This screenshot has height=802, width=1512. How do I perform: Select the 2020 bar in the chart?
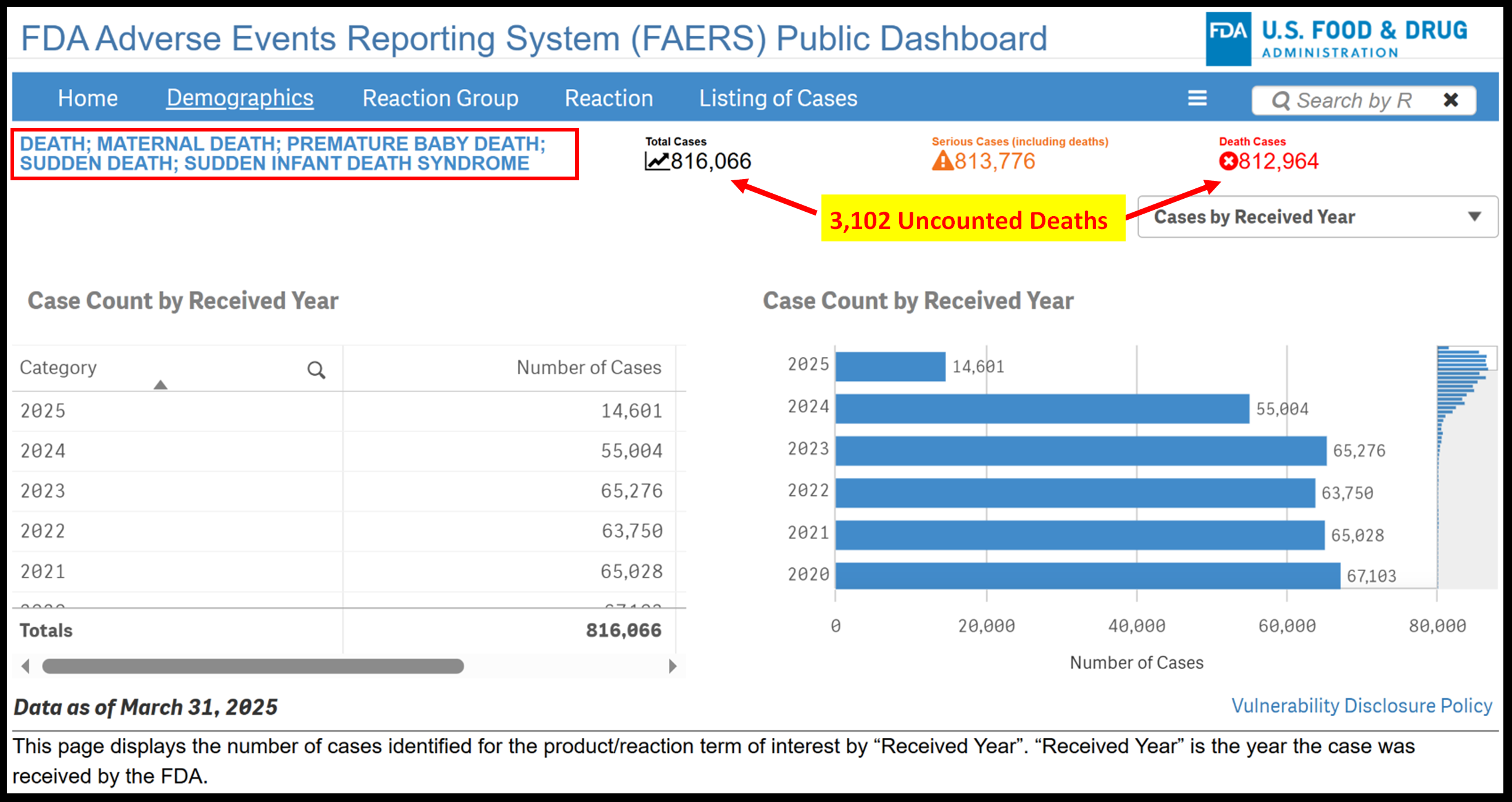pyautogui.click(x=1088, y=575)
